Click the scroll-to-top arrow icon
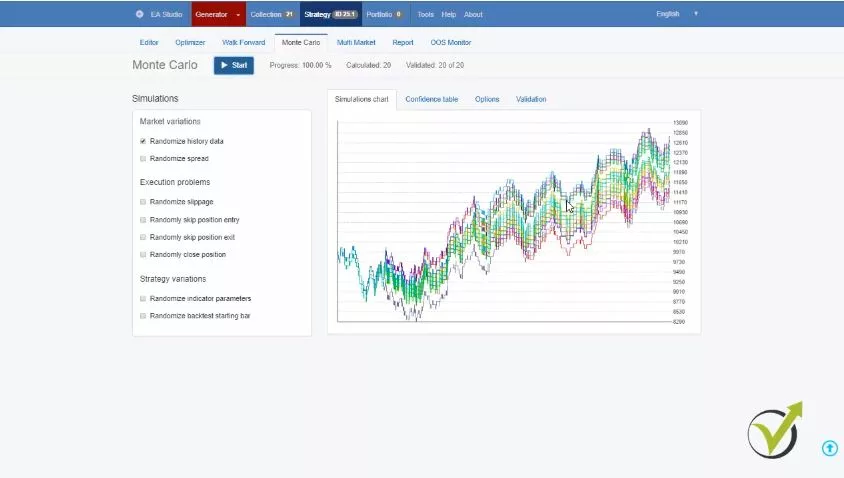Viewport: 844px width, 478px height. tap(829, 448)
